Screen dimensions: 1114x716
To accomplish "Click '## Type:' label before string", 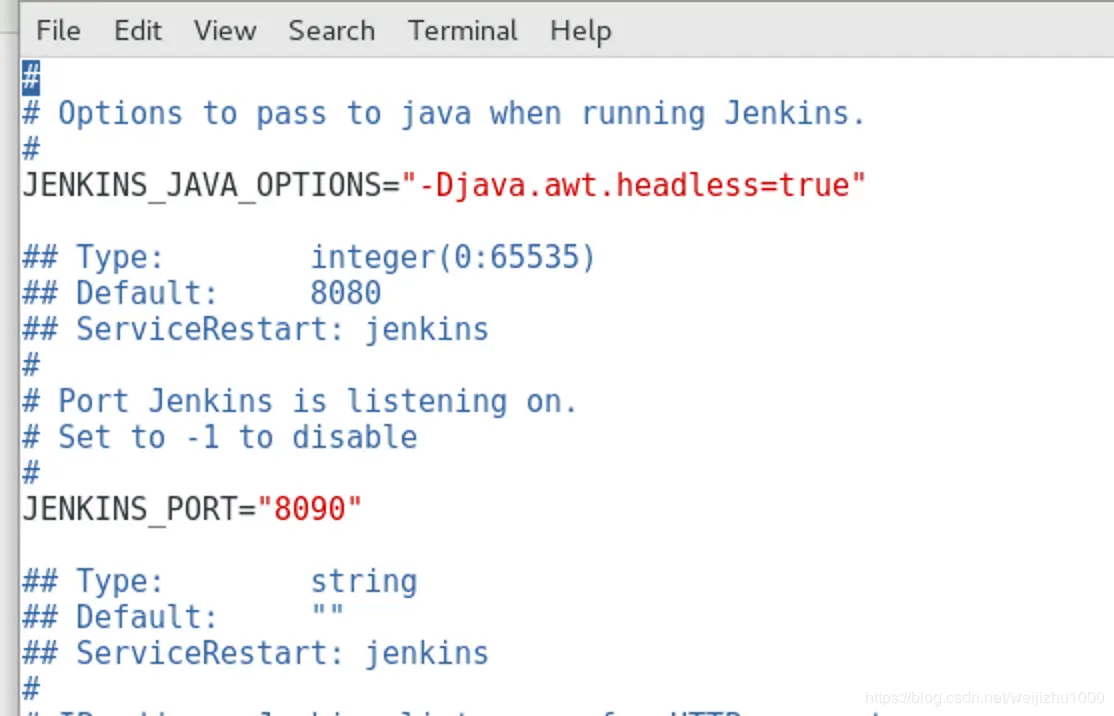I will tap(93, 581).
